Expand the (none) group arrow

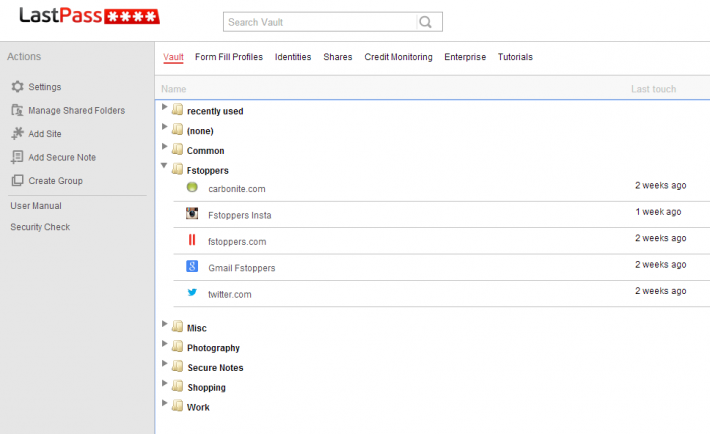165,126
